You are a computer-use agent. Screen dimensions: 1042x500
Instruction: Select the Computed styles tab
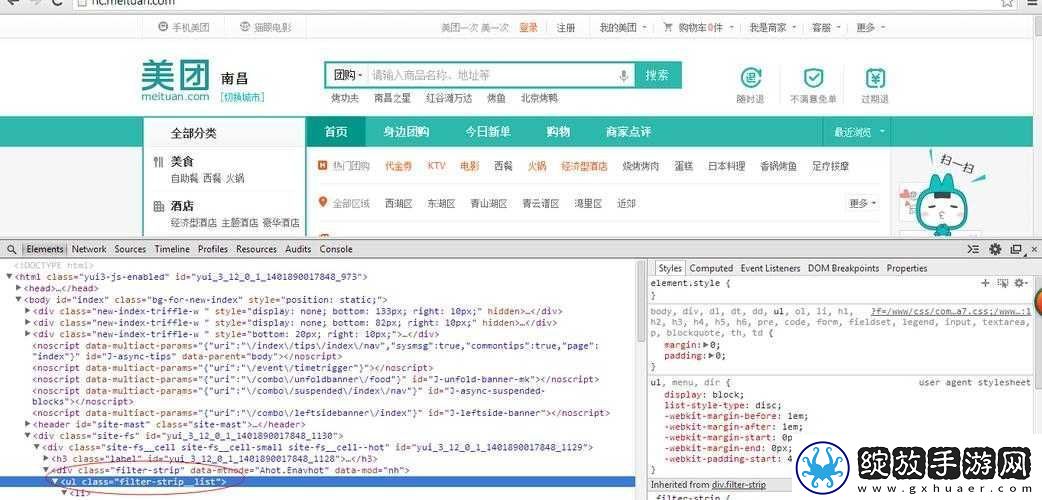[711, 269]
